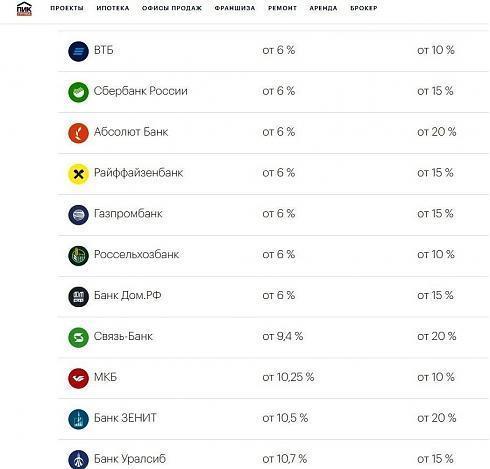Select the Сбербанк России row name
This screenshot has width=490, height=469.
click(140, 91)
